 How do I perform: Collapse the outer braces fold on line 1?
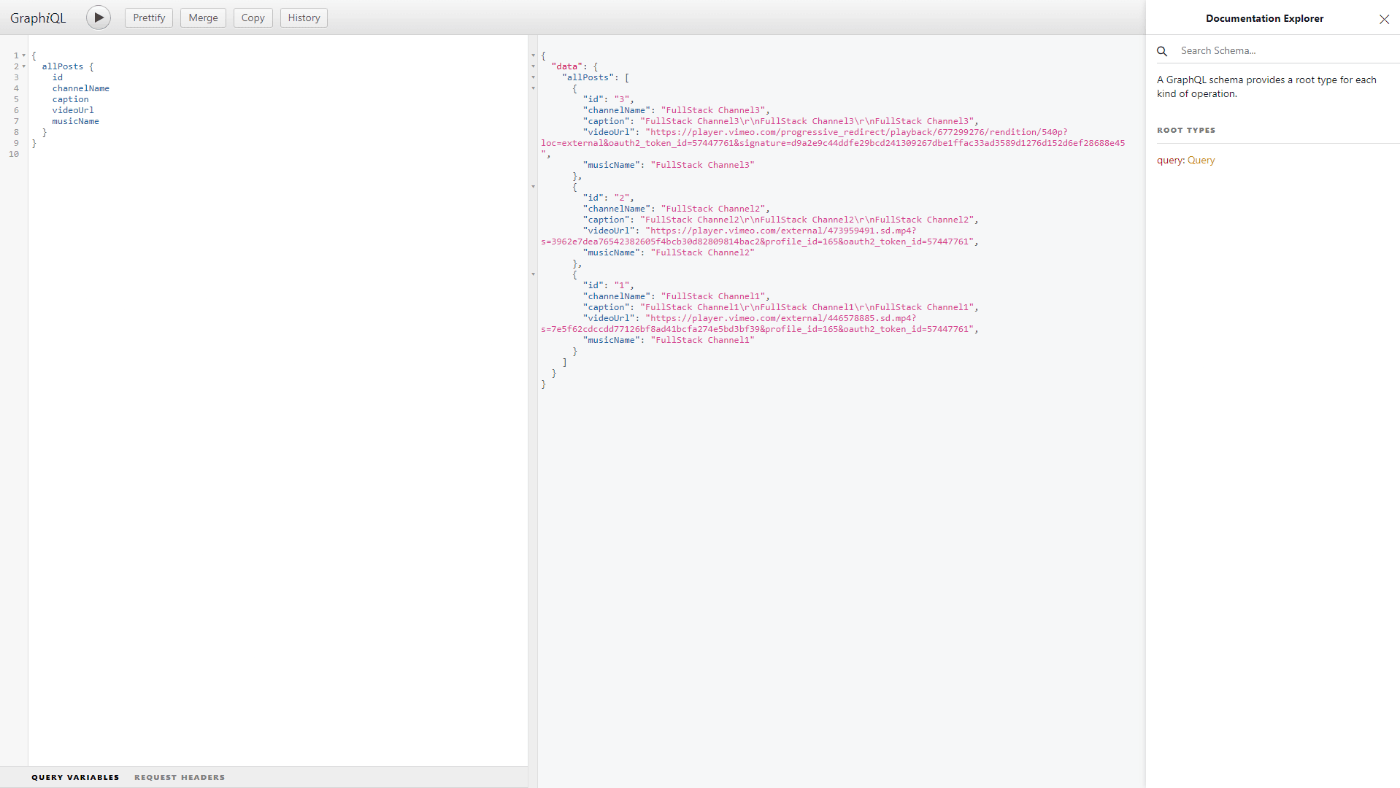click(x=25, y=55)
